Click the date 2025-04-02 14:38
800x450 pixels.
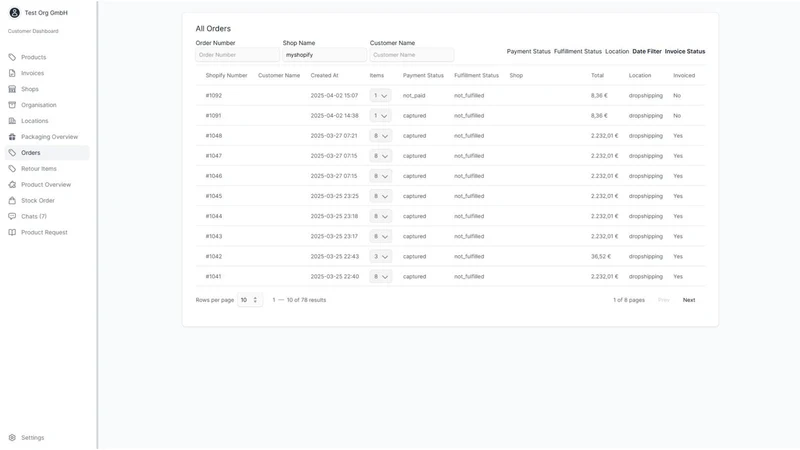coord(334,116)
